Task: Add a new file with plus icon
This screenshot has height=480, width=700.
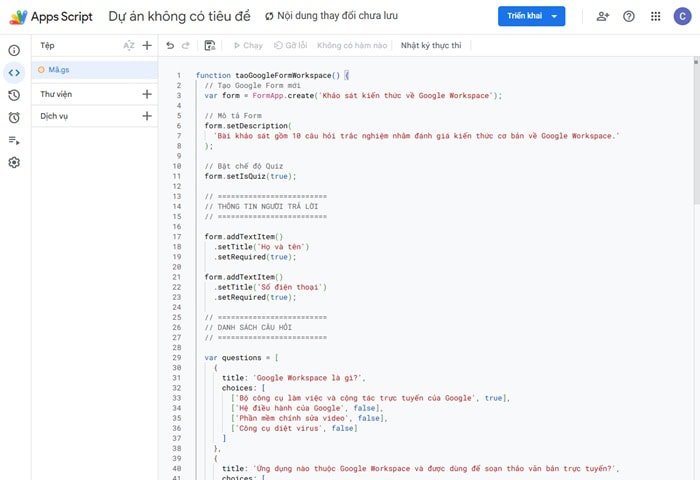Action: [147, 46]
